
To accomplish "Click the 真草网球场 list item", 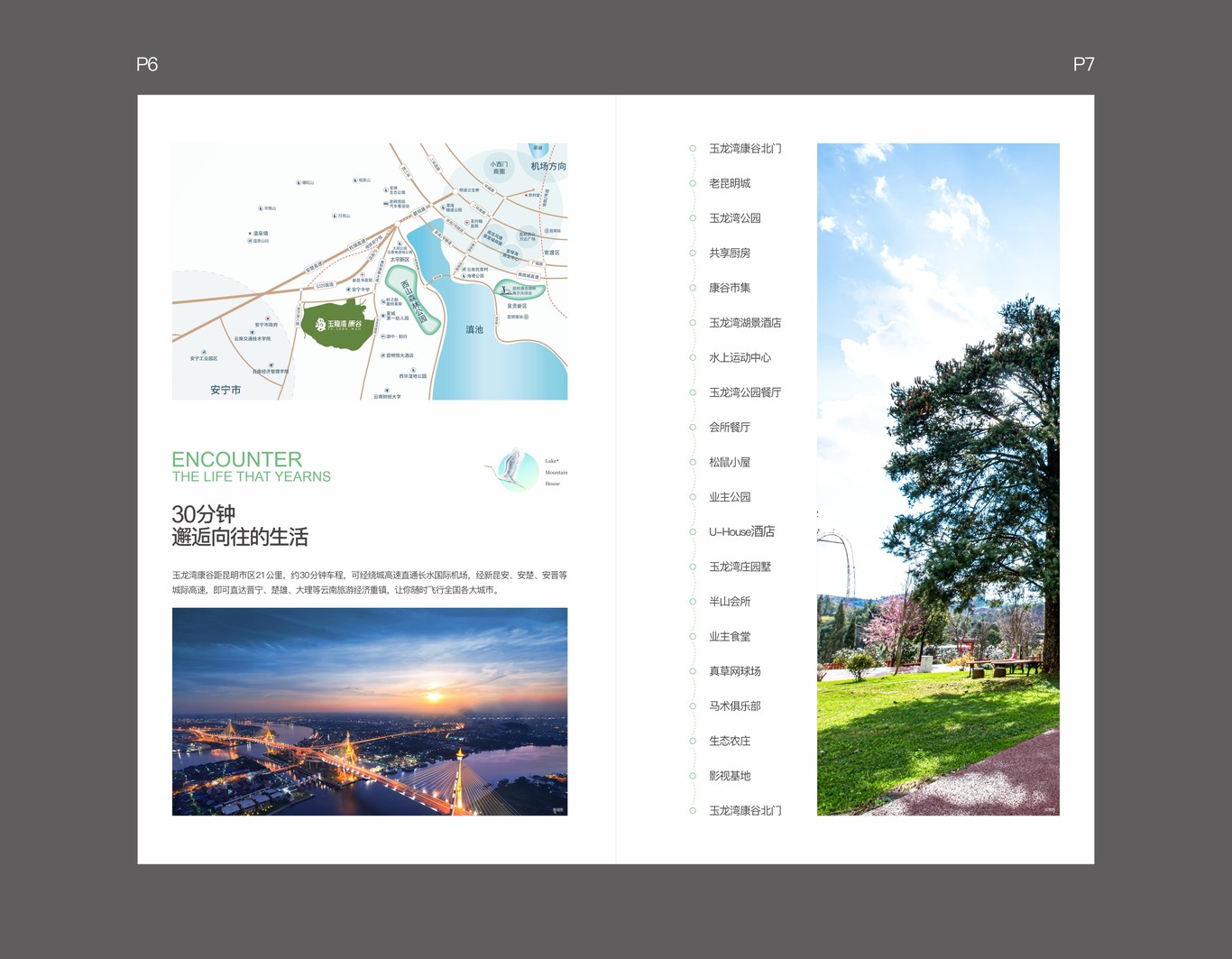I will coord(735,671).
